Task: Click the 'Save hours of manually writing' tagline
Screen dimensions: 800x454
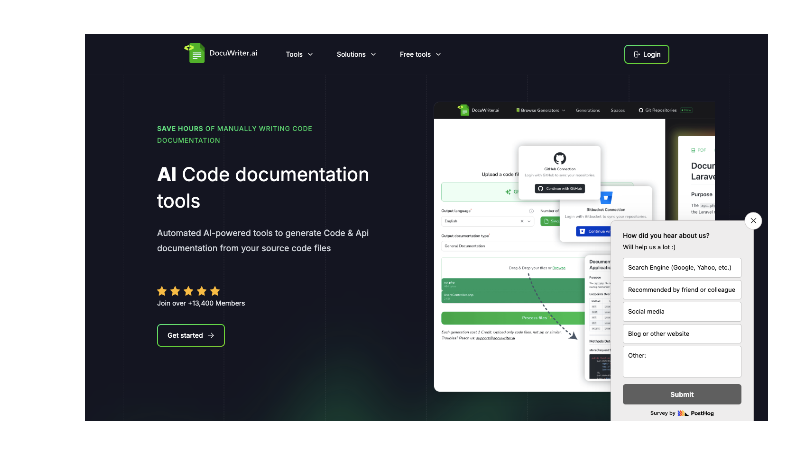Action: 235,135
